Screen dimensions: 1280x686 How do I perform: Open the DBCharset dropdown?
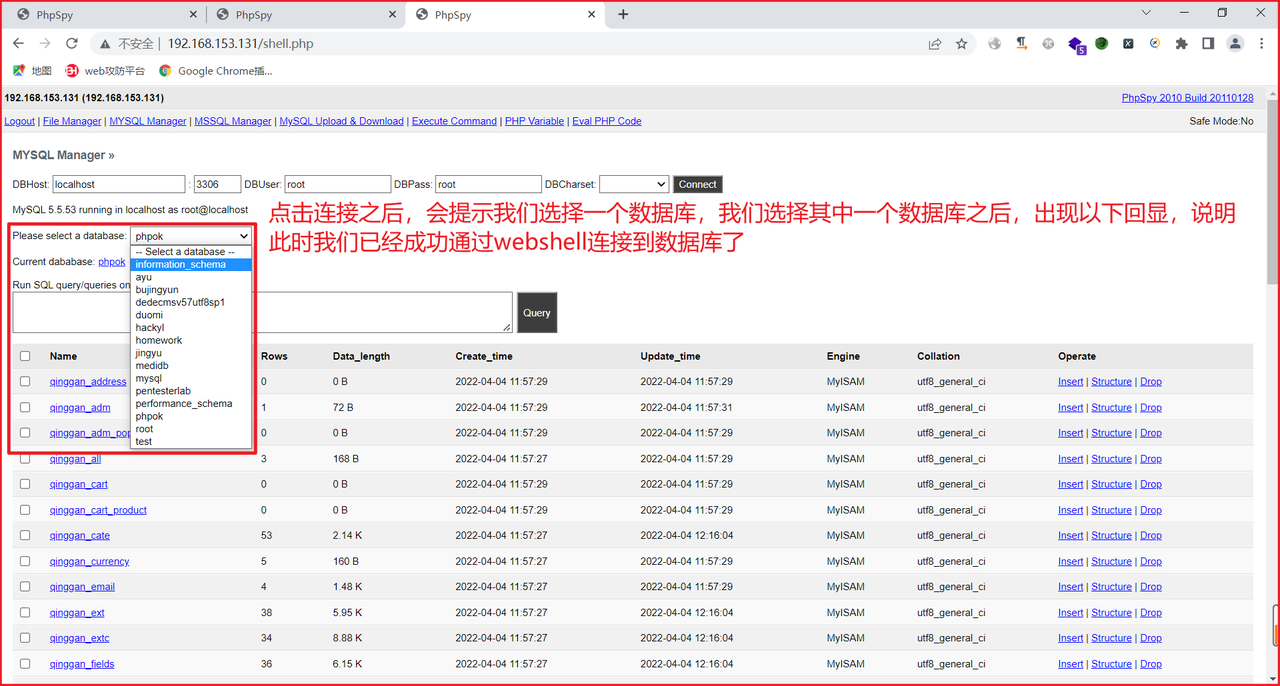coord(633,184)
